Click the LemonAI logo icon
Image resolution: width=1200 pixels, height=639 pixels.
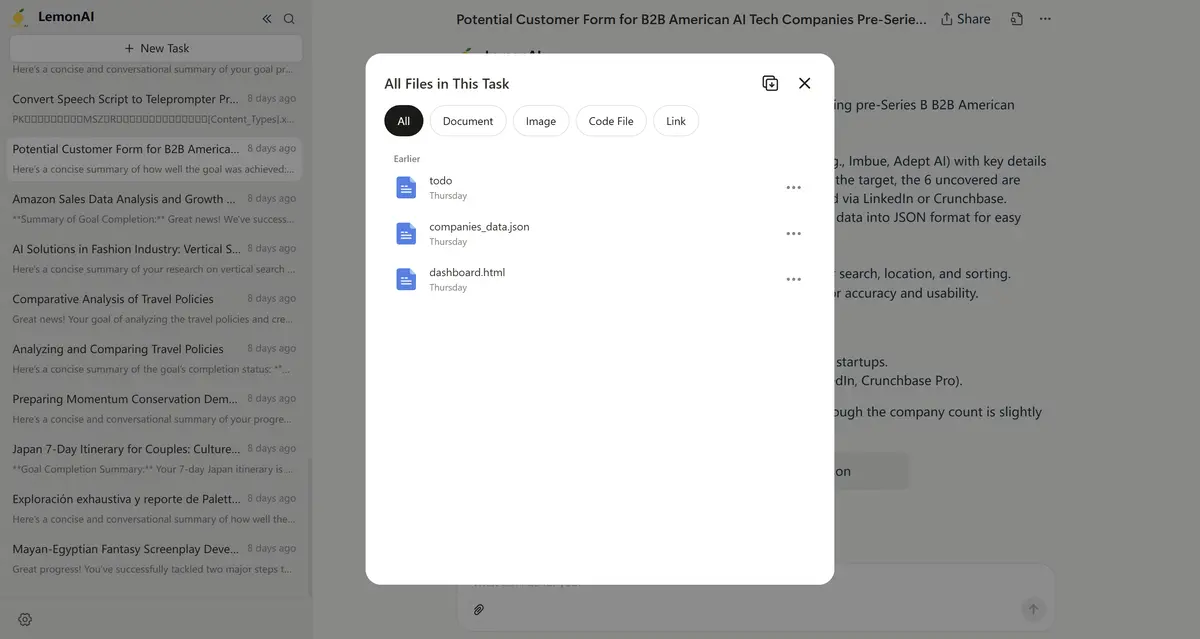tap(19, 18)
